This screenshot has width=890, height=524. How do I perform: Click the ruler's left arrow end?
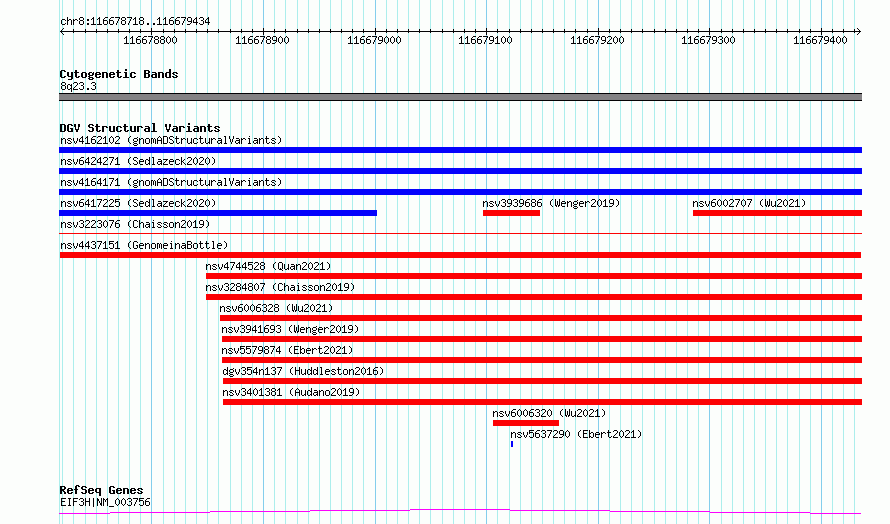pos(62,32)
